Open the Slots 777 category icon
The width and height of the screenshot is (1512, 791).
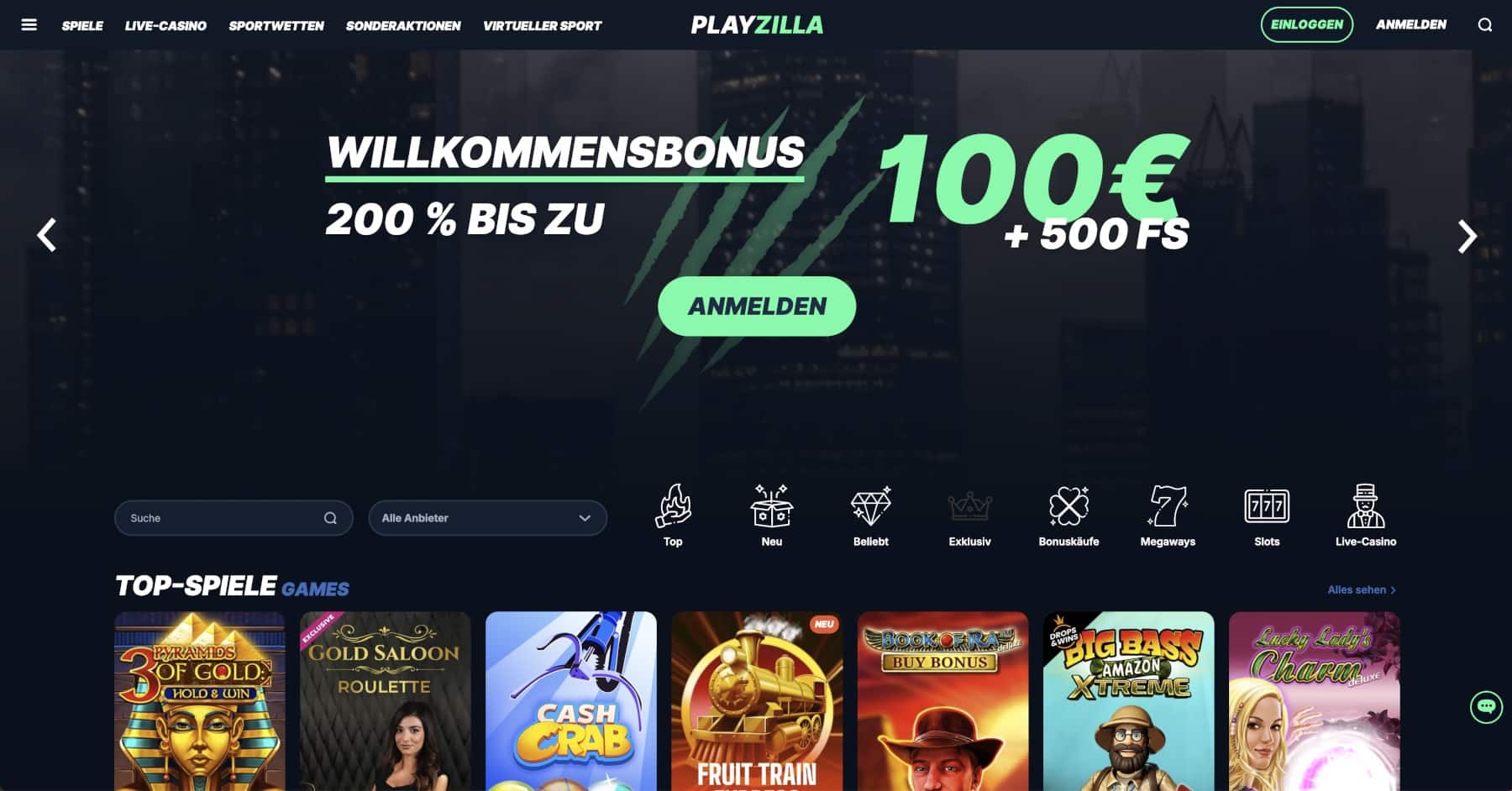(x=1267, y=506)
